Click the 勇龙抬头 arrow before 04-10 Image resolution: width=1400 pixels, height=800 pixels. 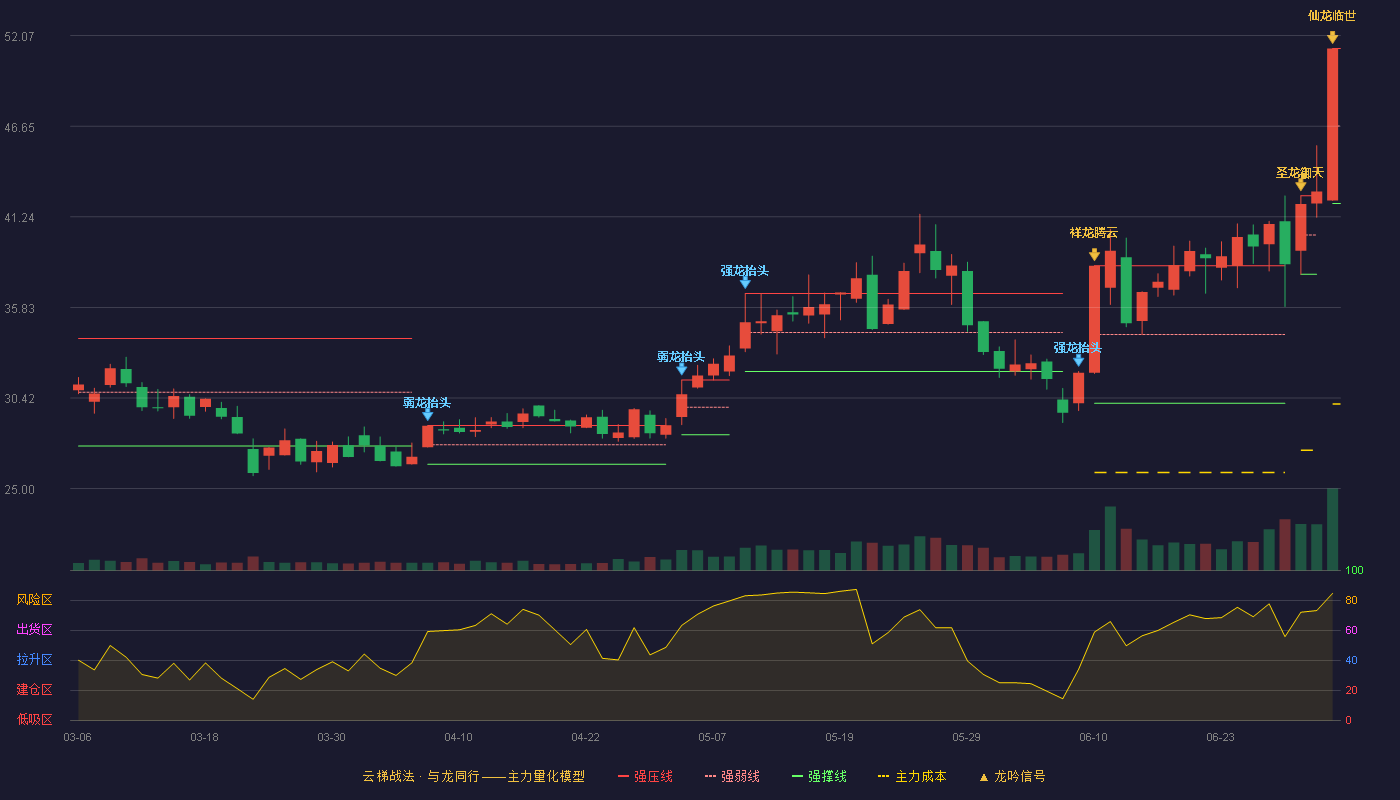(x=428, y=415)
